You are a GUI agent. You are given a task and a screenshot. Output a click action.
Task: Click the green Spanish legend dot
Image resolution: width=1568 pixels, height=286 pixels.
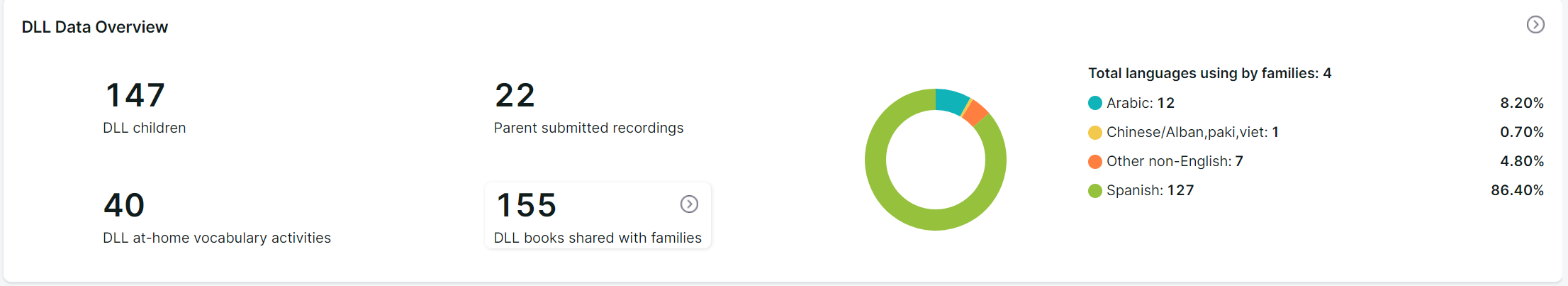pos(1095,190)
